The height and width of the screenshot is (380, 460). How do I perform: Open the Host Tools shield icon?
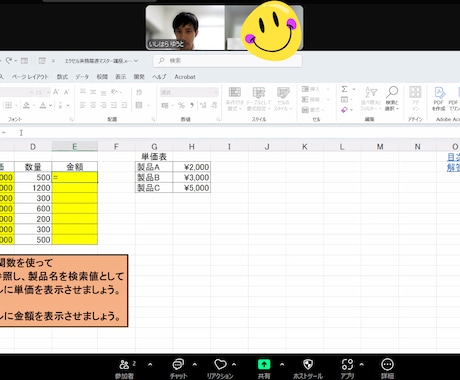click(308, 364)
